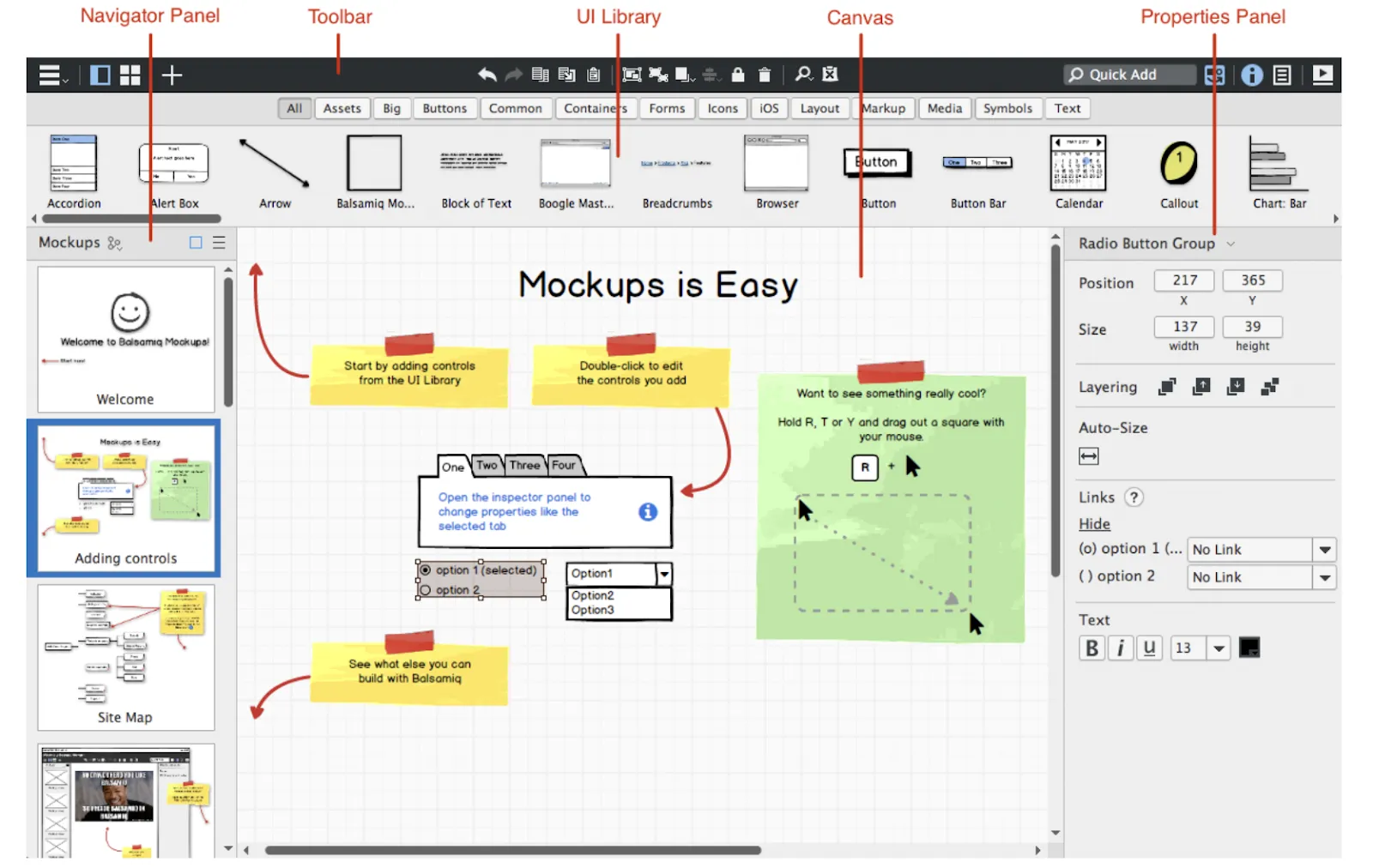Open the Site Map mockup thumbnail
This screenshot has height=868, width=1373.
[125, 657]
